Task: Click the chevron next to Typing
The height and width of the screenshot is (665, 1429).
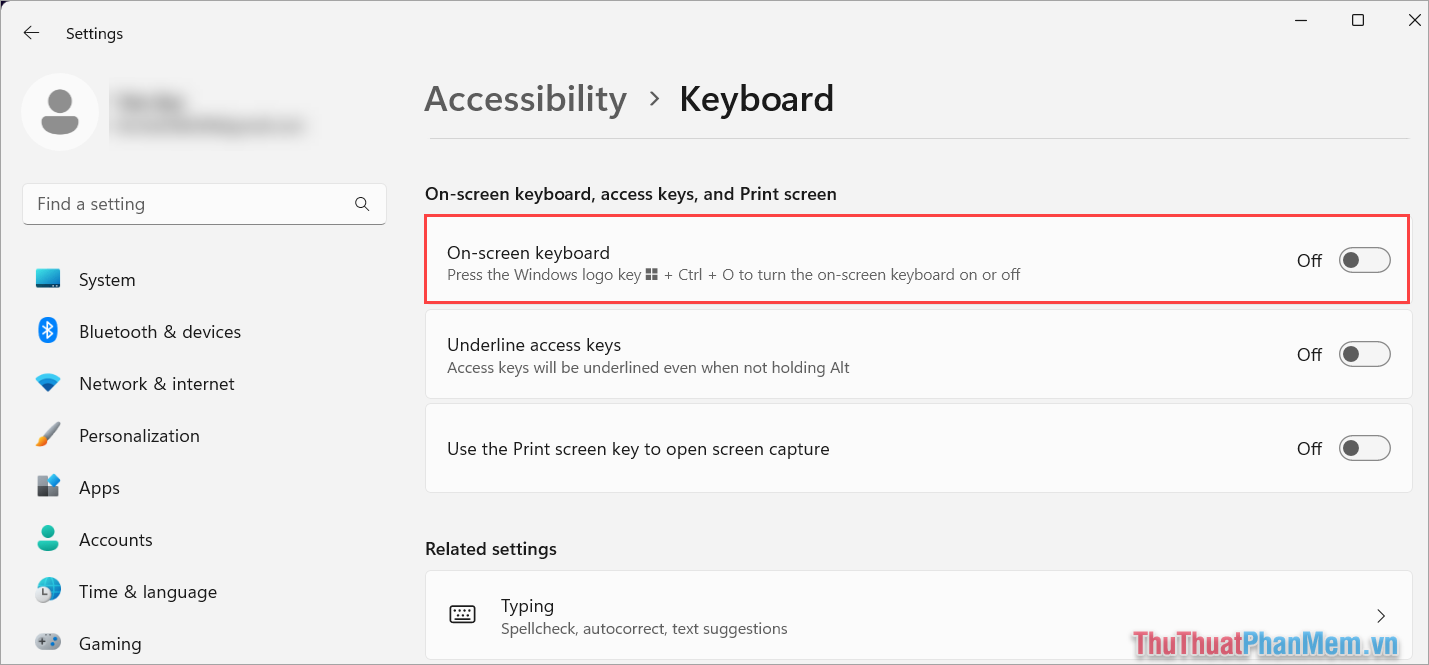Action: click(x=1381, y=616)
